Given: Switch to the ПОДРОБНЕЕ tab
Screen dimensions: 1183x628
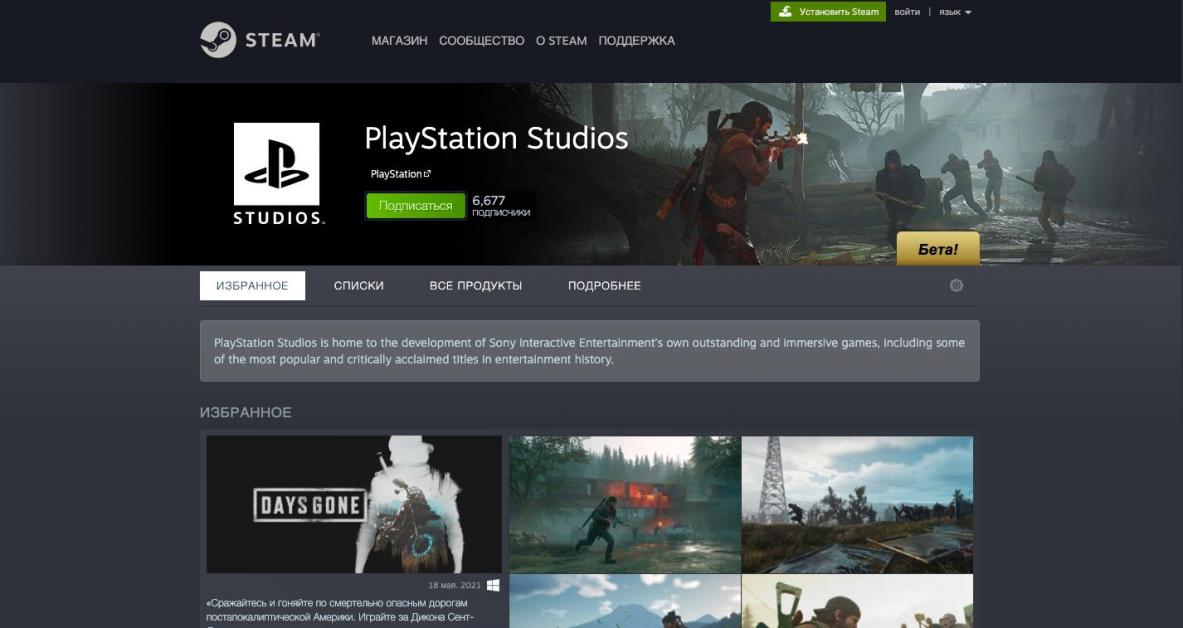Looking at the screenshot, I should tap(604, 285).
